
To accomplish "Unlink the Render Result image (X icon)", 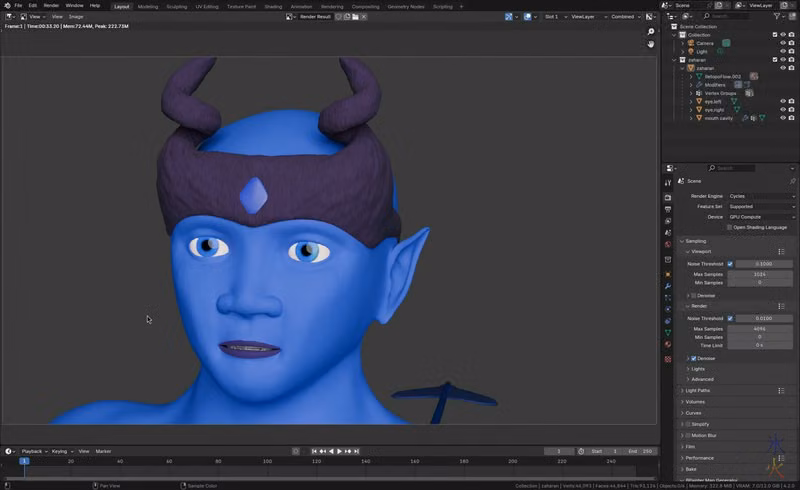I will tap(364, 17).
